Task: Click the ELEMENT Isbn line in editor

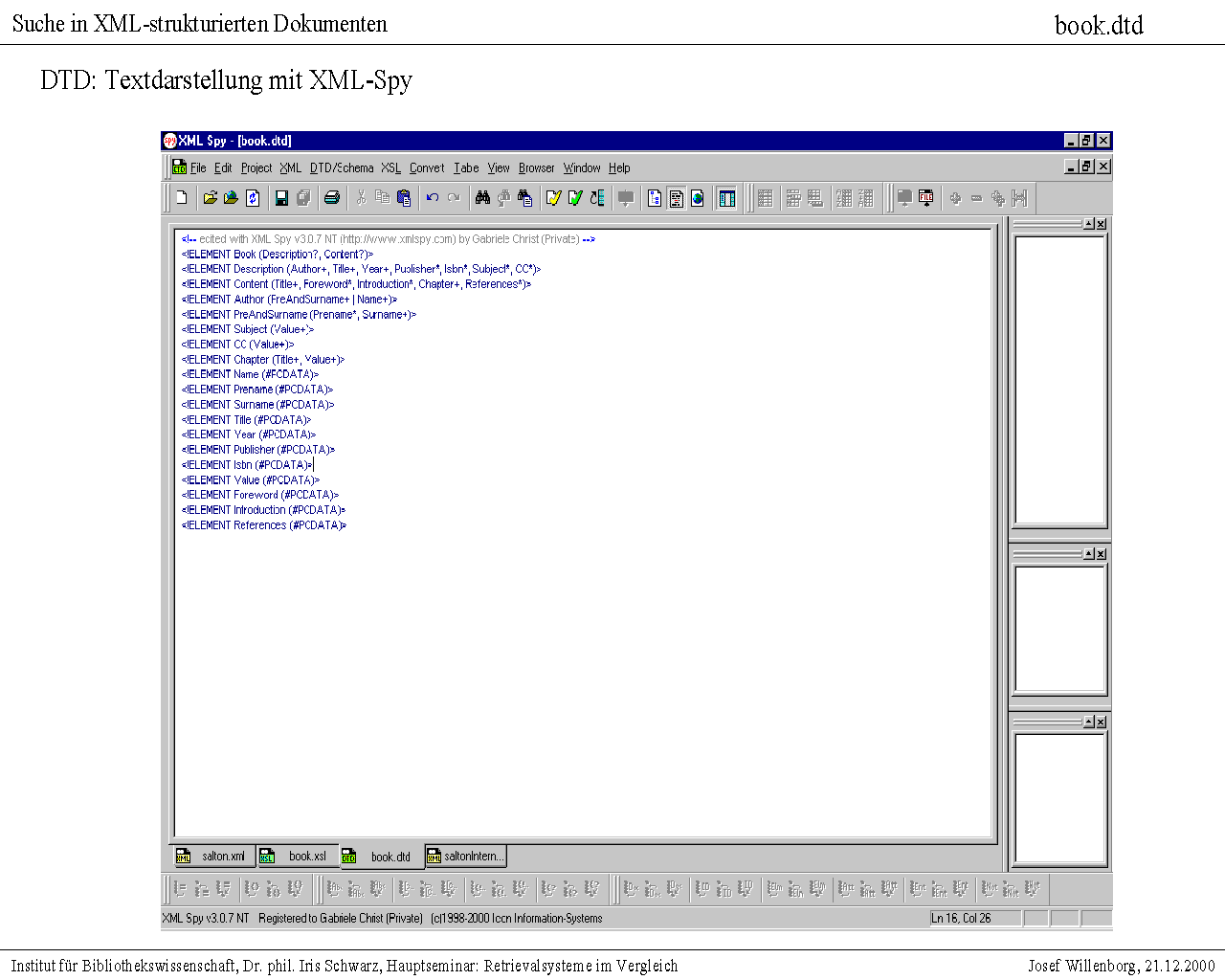Action: tap(247, 465)
